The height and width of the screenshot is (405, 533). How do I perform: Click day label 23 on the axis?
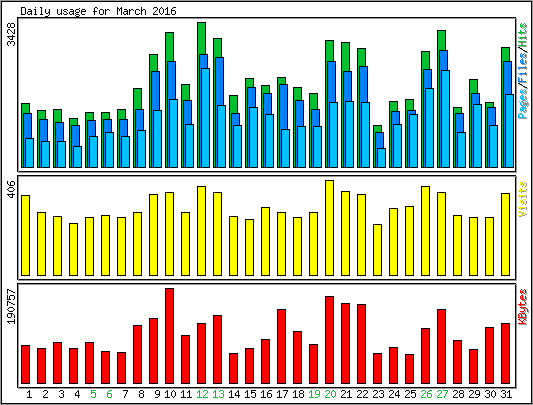(378, 394)
